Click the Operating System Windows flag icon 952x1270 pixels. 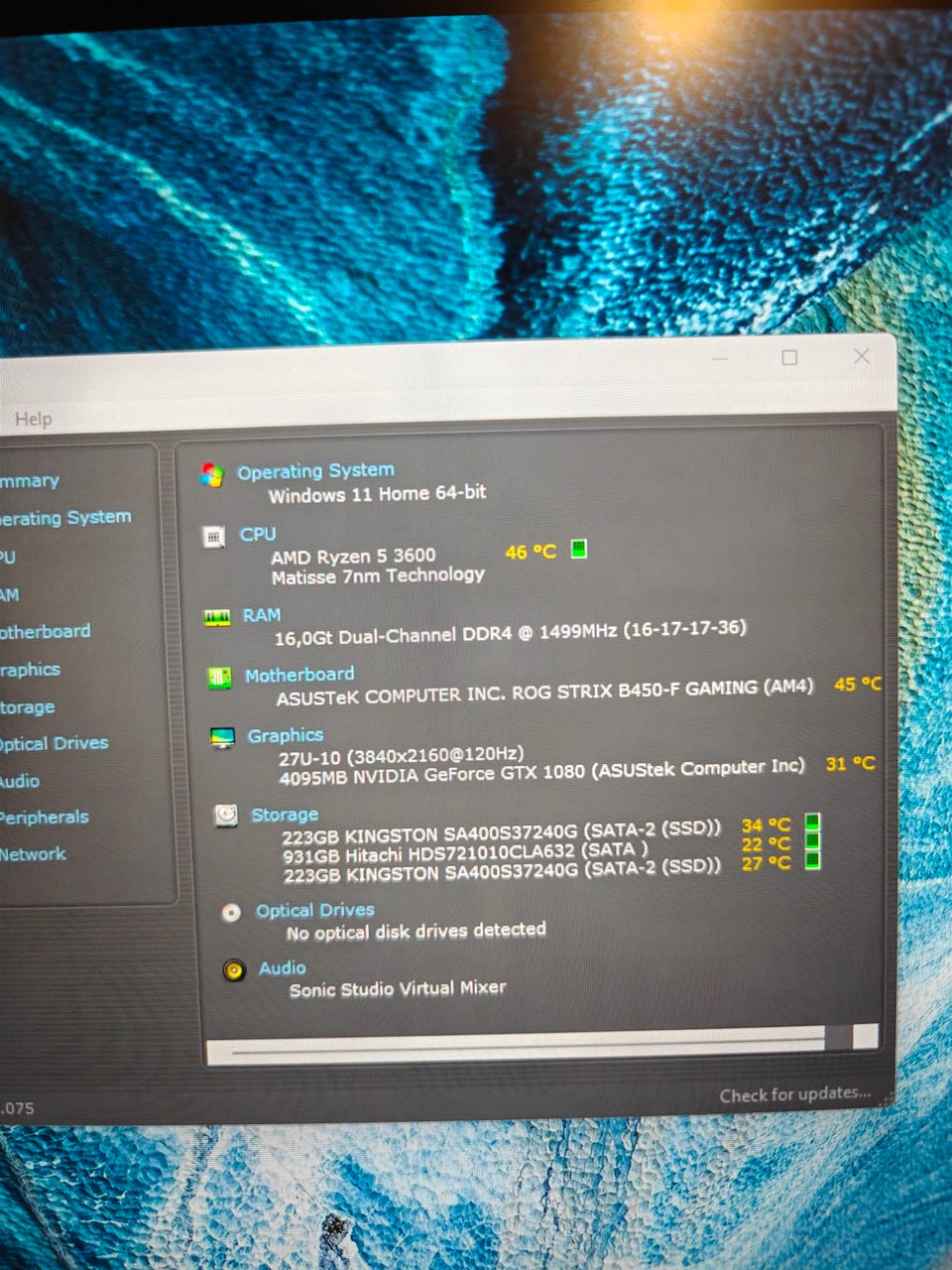click(x=211, y=475)
